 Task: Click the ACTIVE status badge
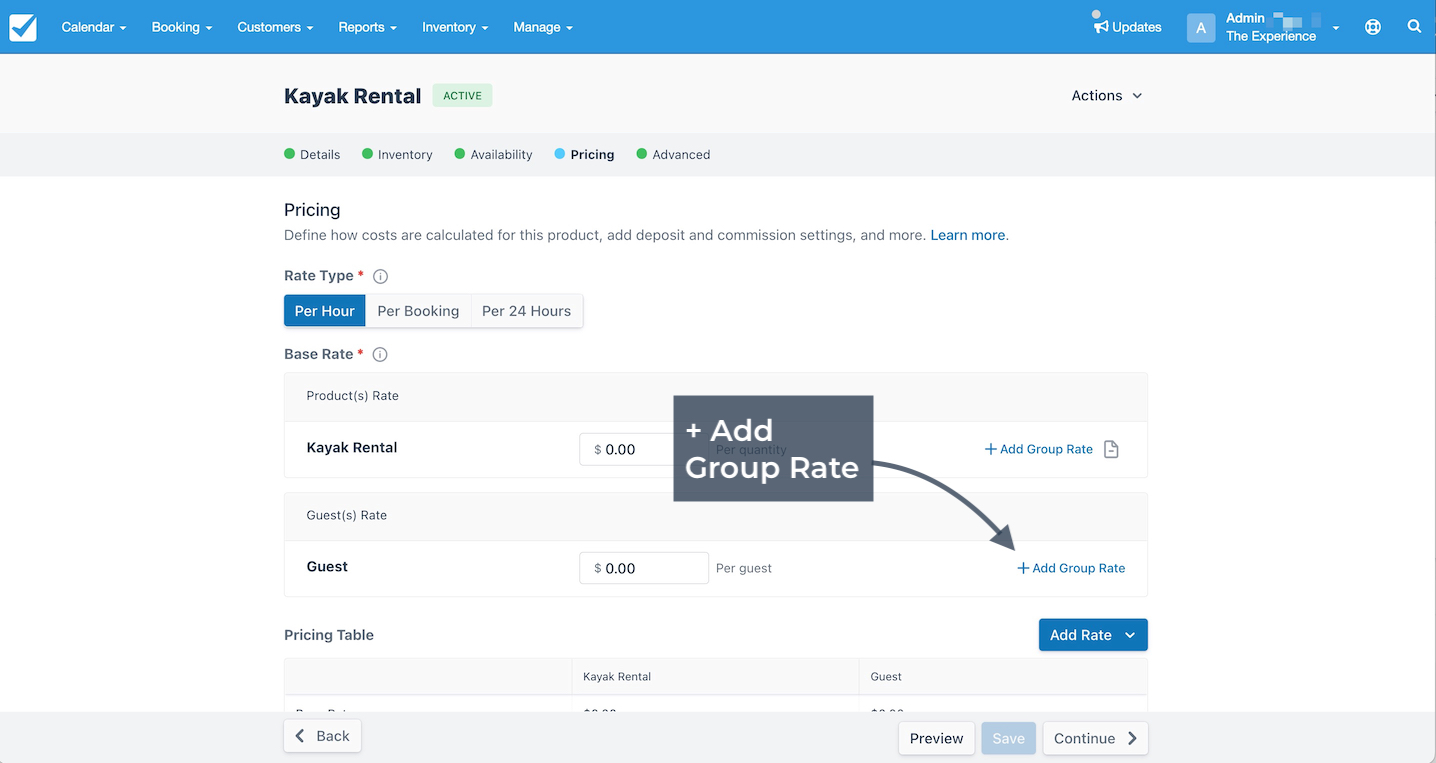[462, 96]
